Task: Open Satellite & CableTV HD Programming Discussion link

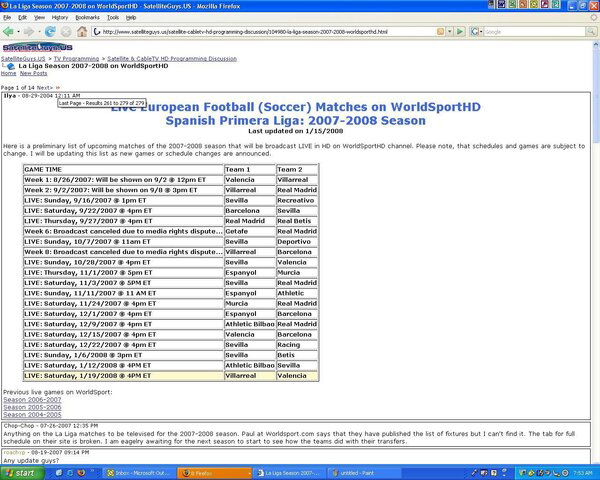Action: (x=172, y=59)
